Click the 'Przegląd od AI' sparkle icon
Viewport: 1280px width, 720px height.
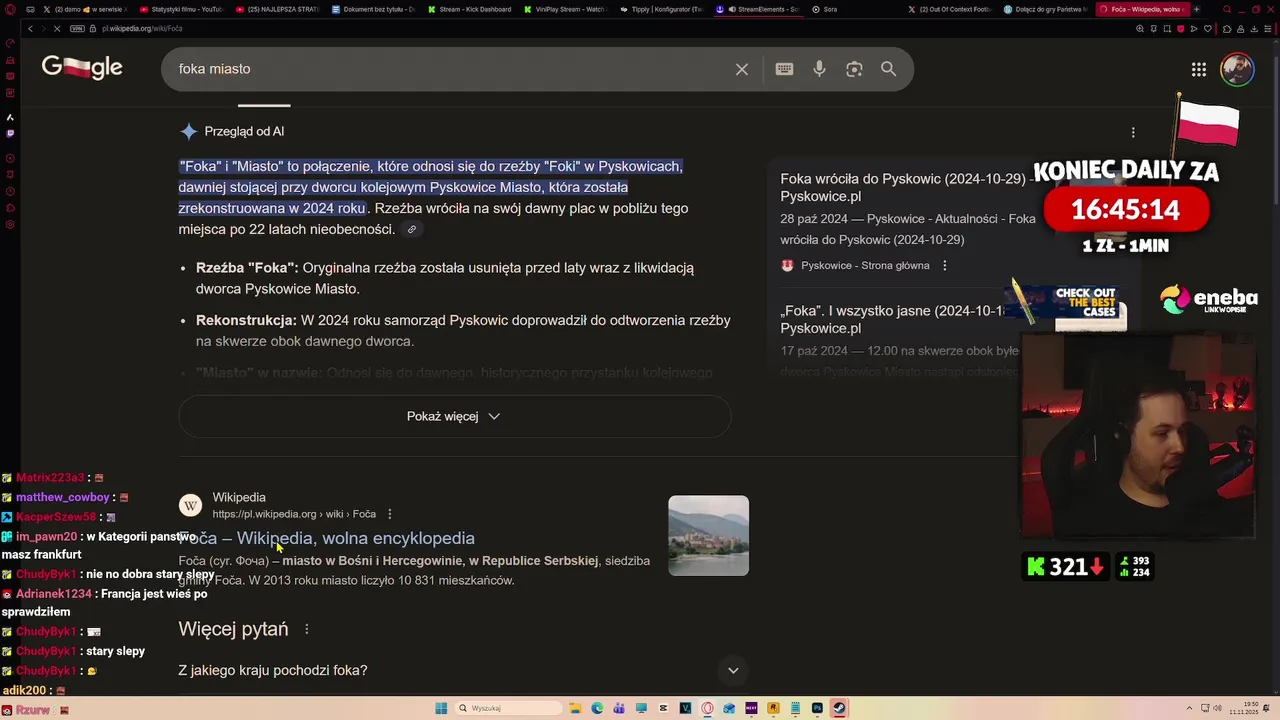(189, 132)
